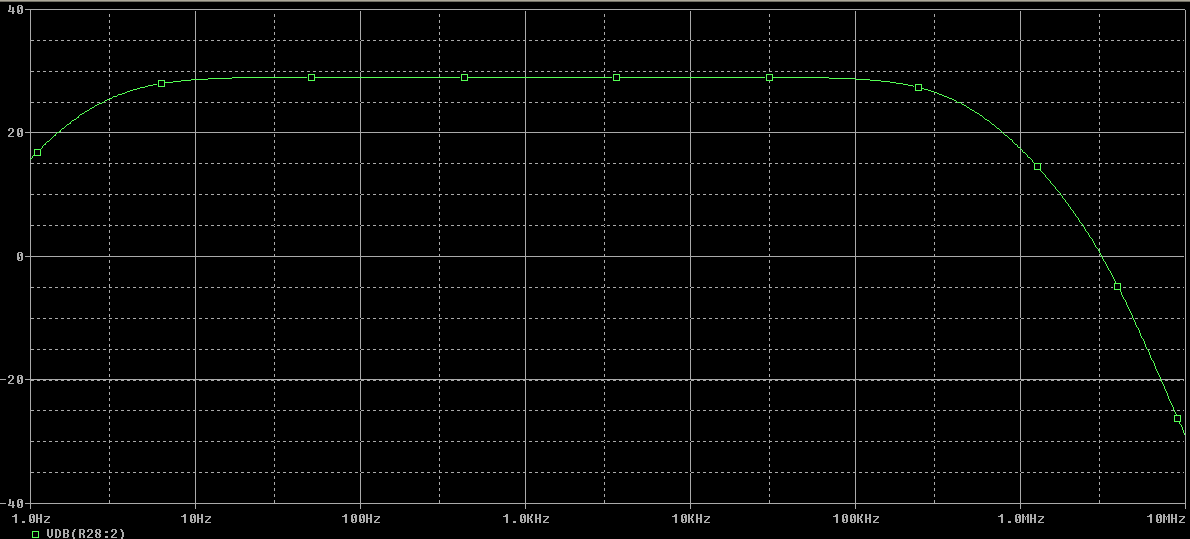
Task: Click trace marker between 1.0KHz and 10KHz
Action: (x=616, y=77)
